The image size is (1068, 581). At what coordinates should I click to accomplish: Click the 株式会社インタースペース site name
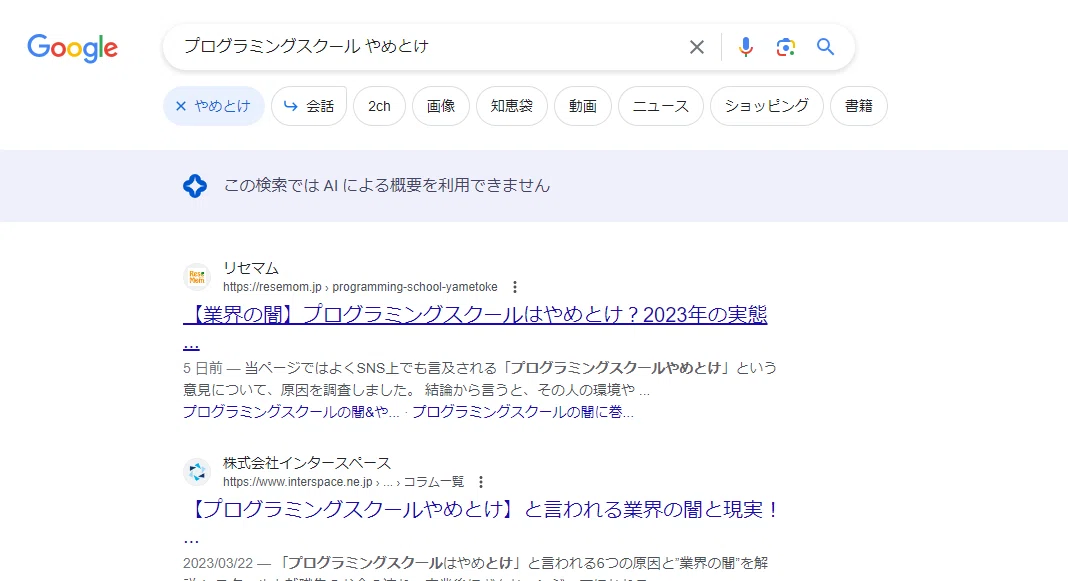307,463
